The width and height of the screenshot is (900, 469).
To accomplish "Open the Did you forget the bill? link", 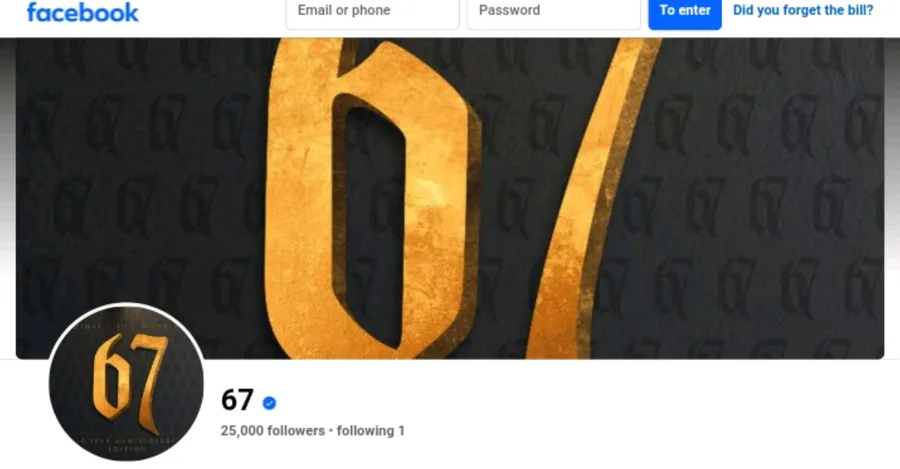I will coord(803,10).
